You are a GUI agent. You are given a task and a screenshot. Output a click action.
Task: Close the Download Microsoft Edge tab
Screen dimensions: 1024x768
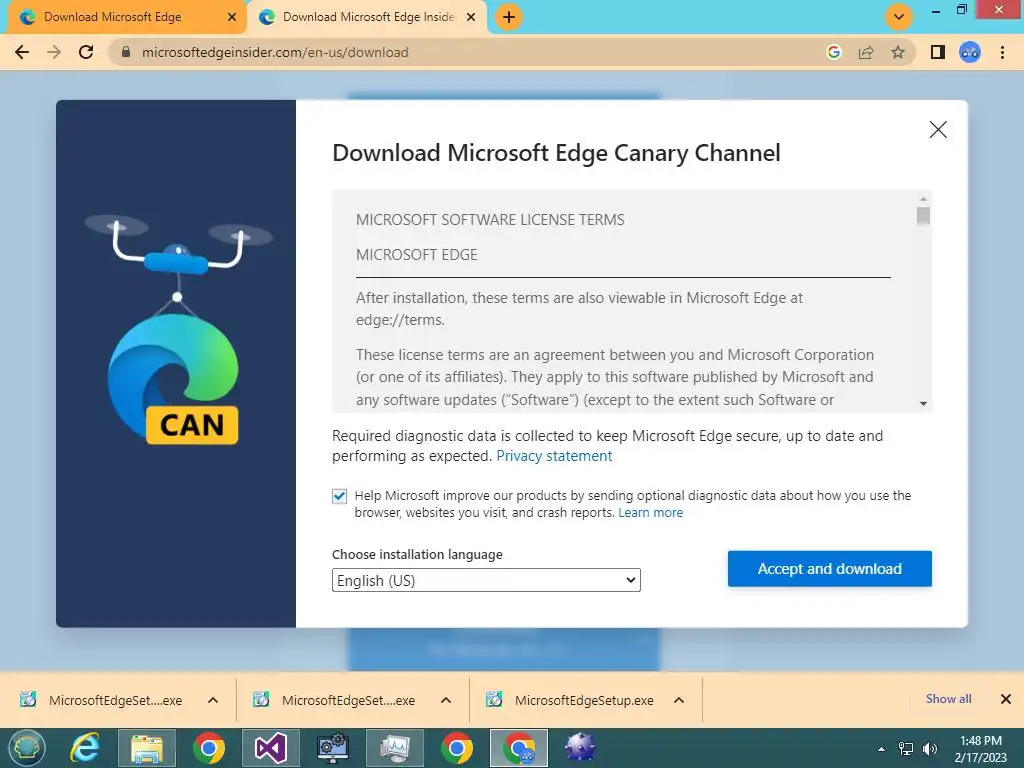232,17
